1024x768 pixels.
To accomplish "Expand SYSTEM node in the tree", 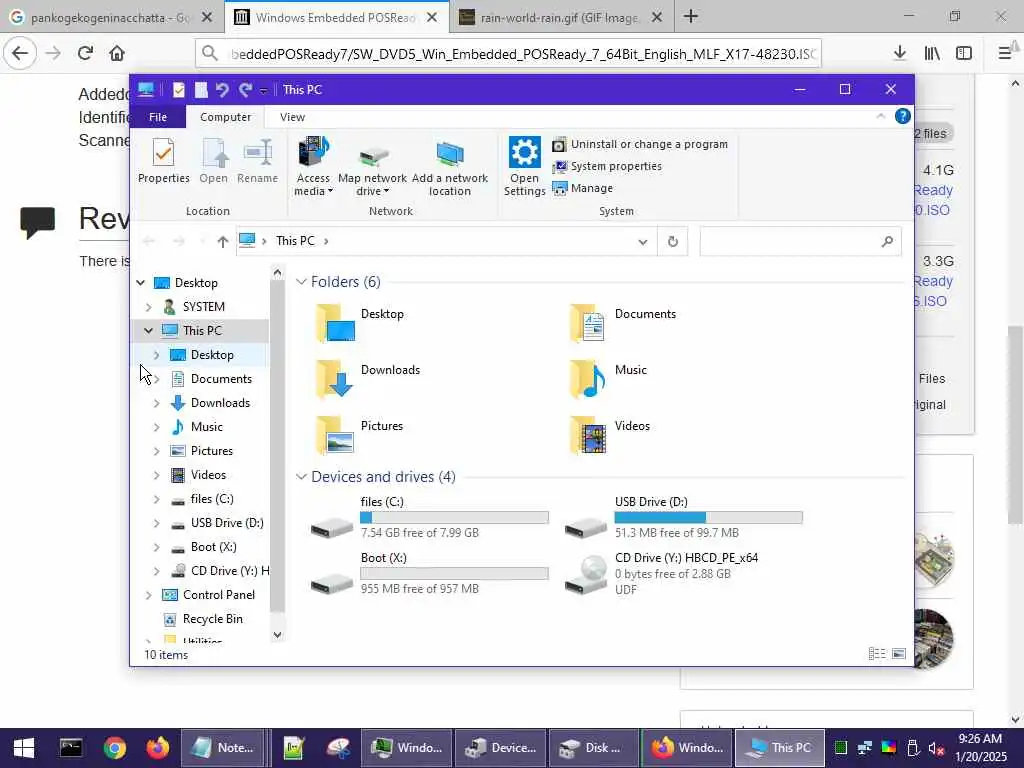I will (x=148, y=307).
